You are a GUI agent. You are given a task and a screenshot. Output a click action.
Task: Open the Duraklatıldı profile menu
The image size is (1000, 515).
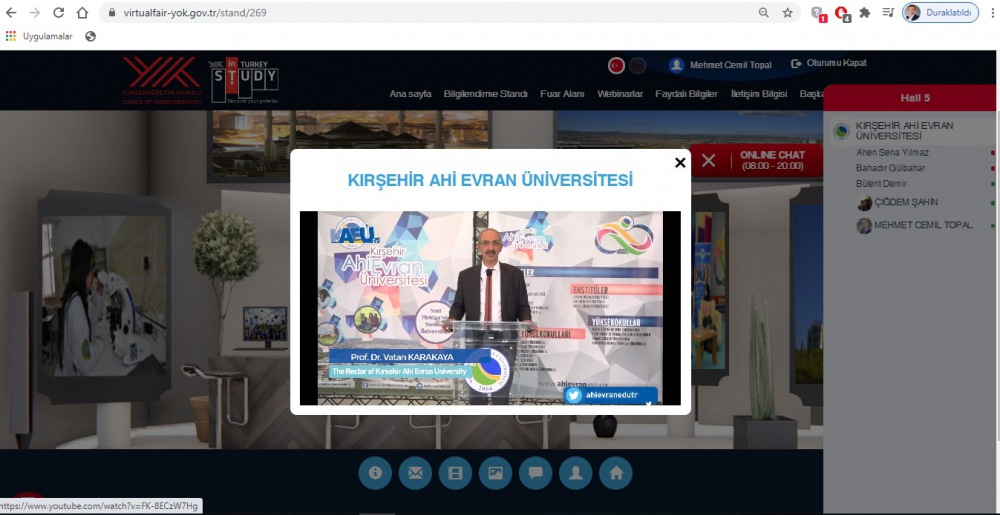click(x=940, y=13)
